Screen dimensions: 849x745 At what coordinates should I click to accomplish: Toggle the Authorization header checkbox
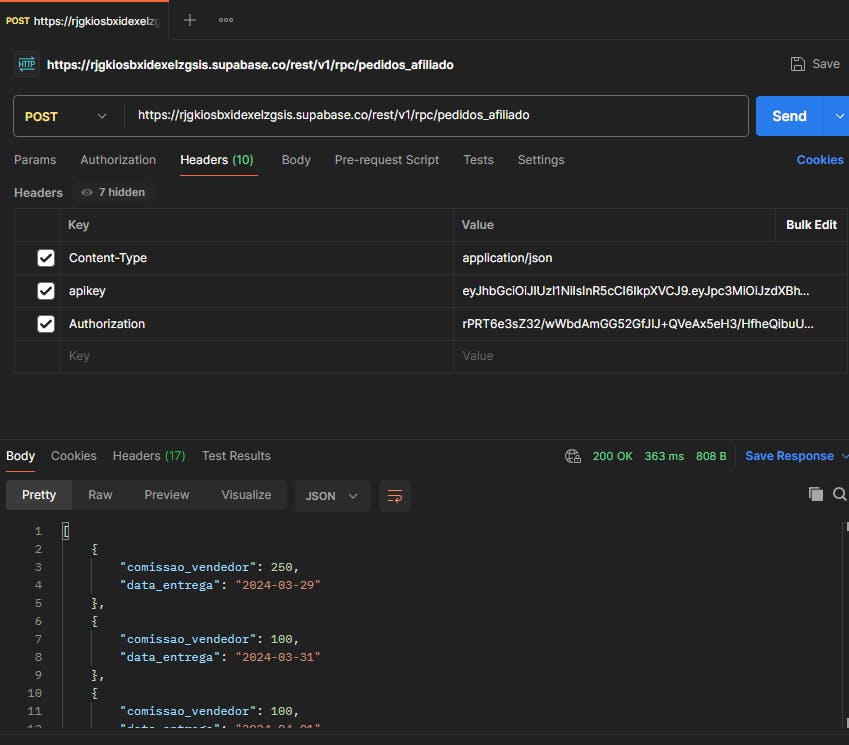click(46, 324)
